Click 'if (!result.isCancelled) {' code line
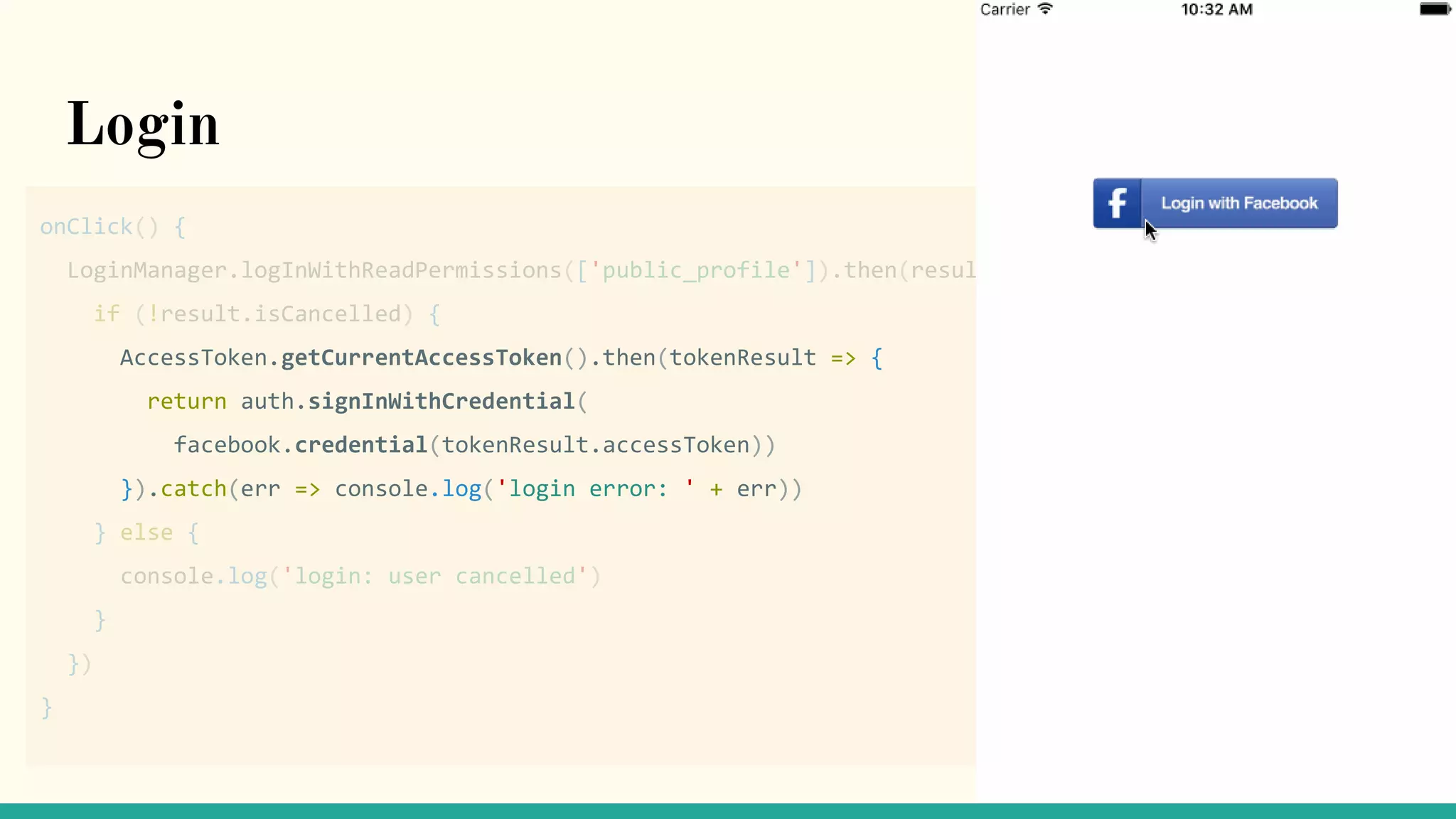 (267, 314)
